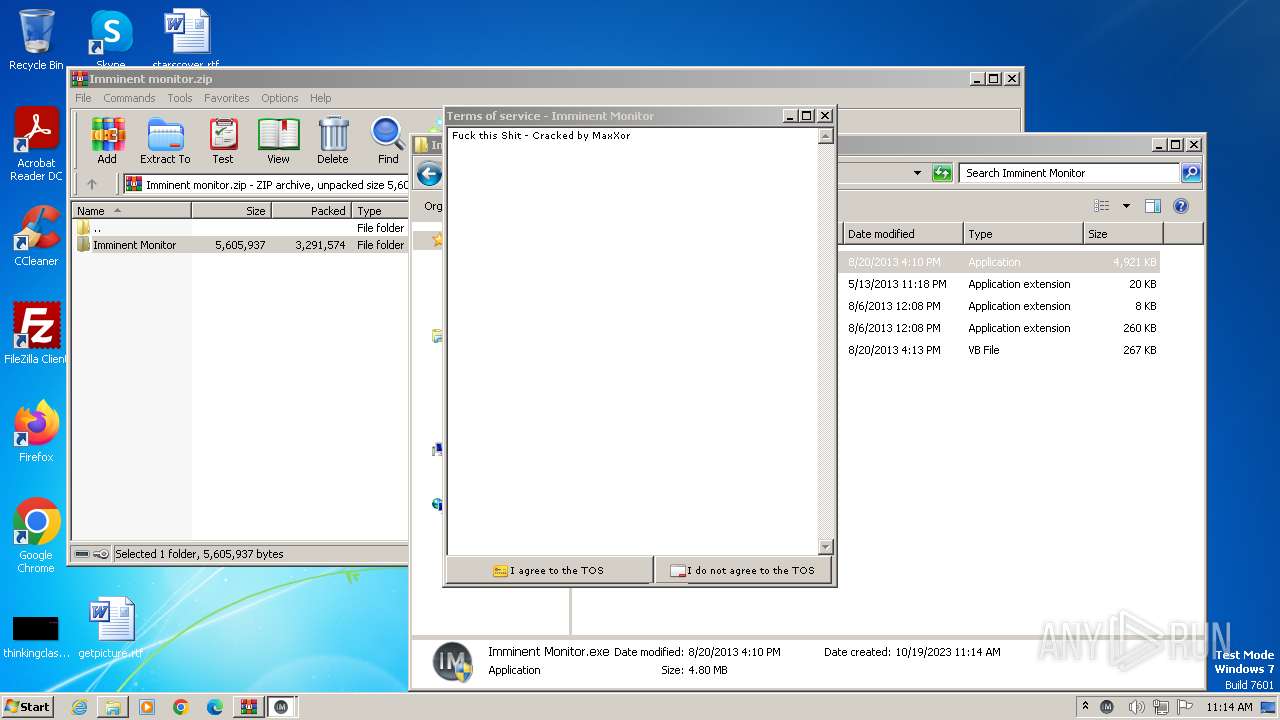Click the Find magnifier icon in WinRAR
The width and height of the screenshot is (1280, 720).
388,140
